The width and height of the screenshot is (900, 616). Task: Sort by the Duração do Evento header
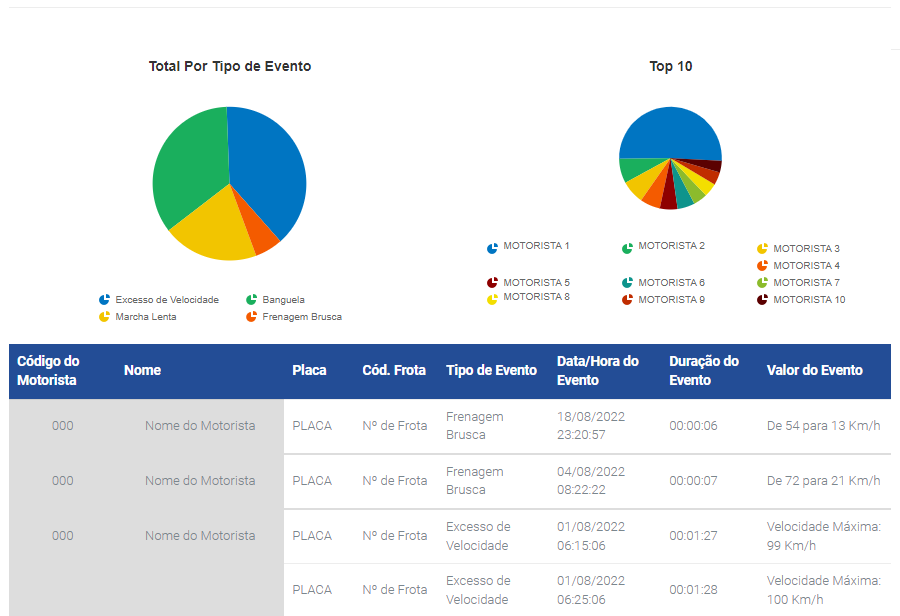[x=704, y=371]
